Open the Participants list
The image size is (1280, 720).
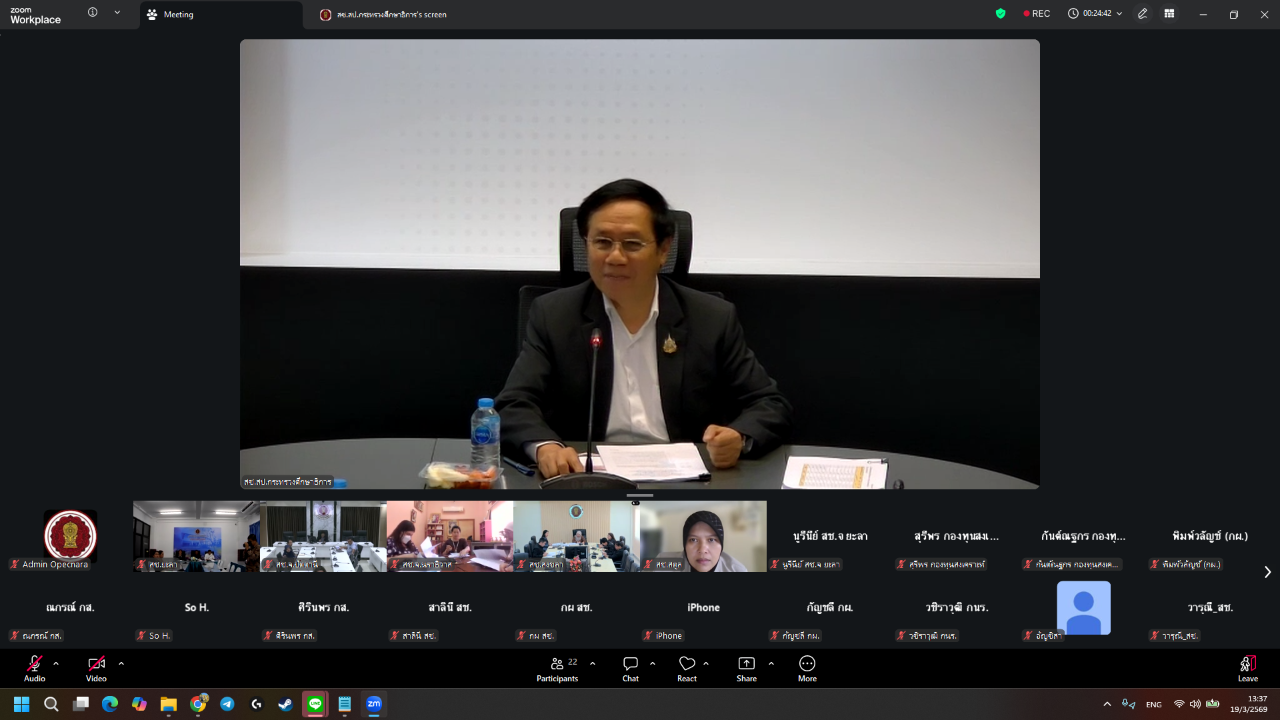click(557, 667)
